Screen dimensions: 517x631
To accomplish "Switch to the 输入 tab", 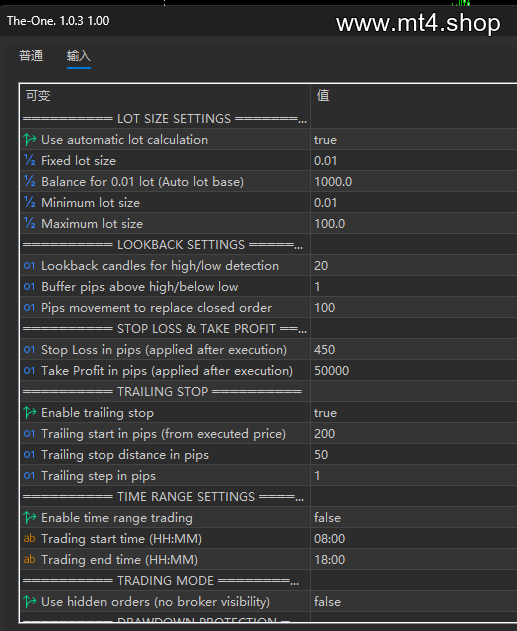I will (x=79, y=56).
